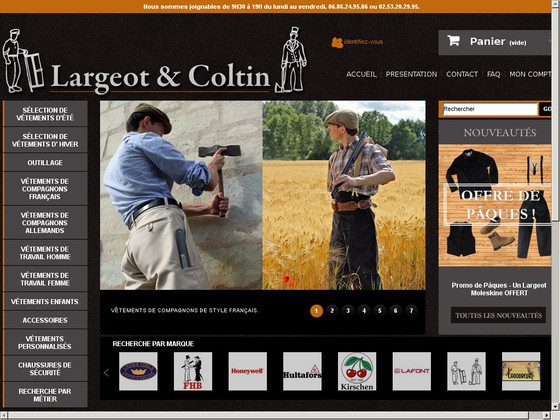Go to slide 1 of the slideshow
Screen dimensions: 560x420
[x=316, y=311]
